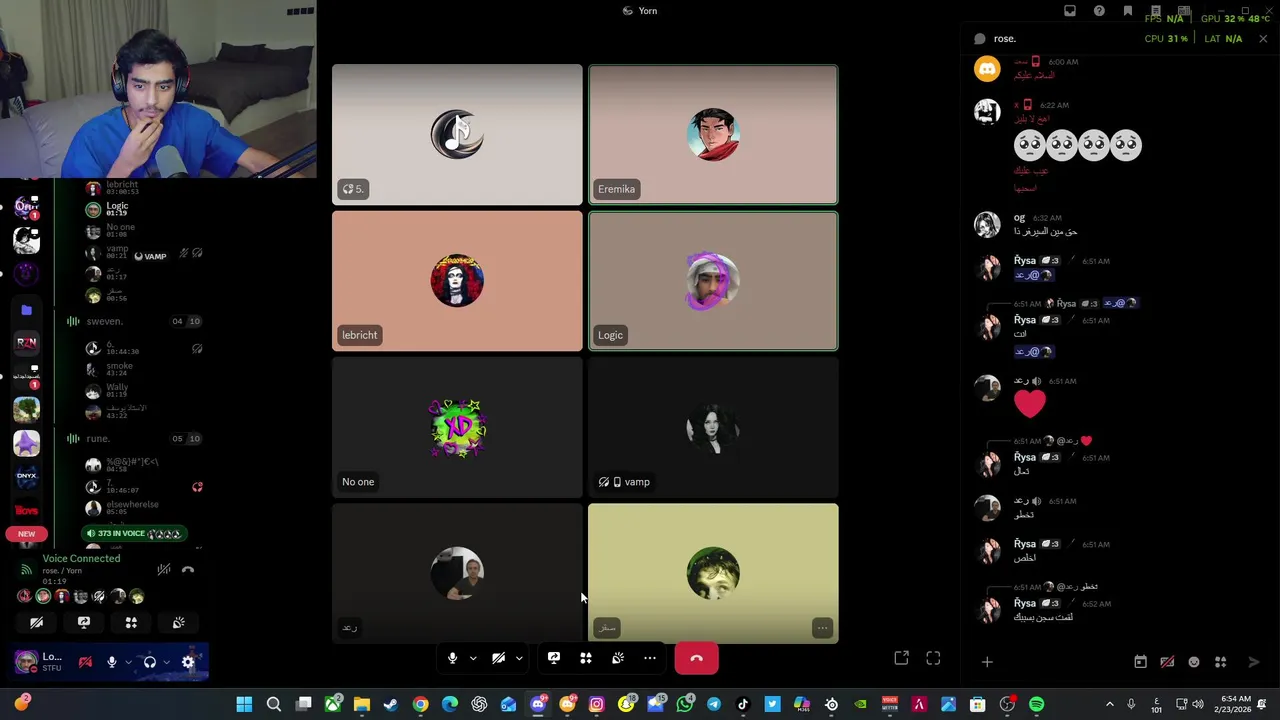
Task: Open microphone options arrow in call bar
Action: 473,658
